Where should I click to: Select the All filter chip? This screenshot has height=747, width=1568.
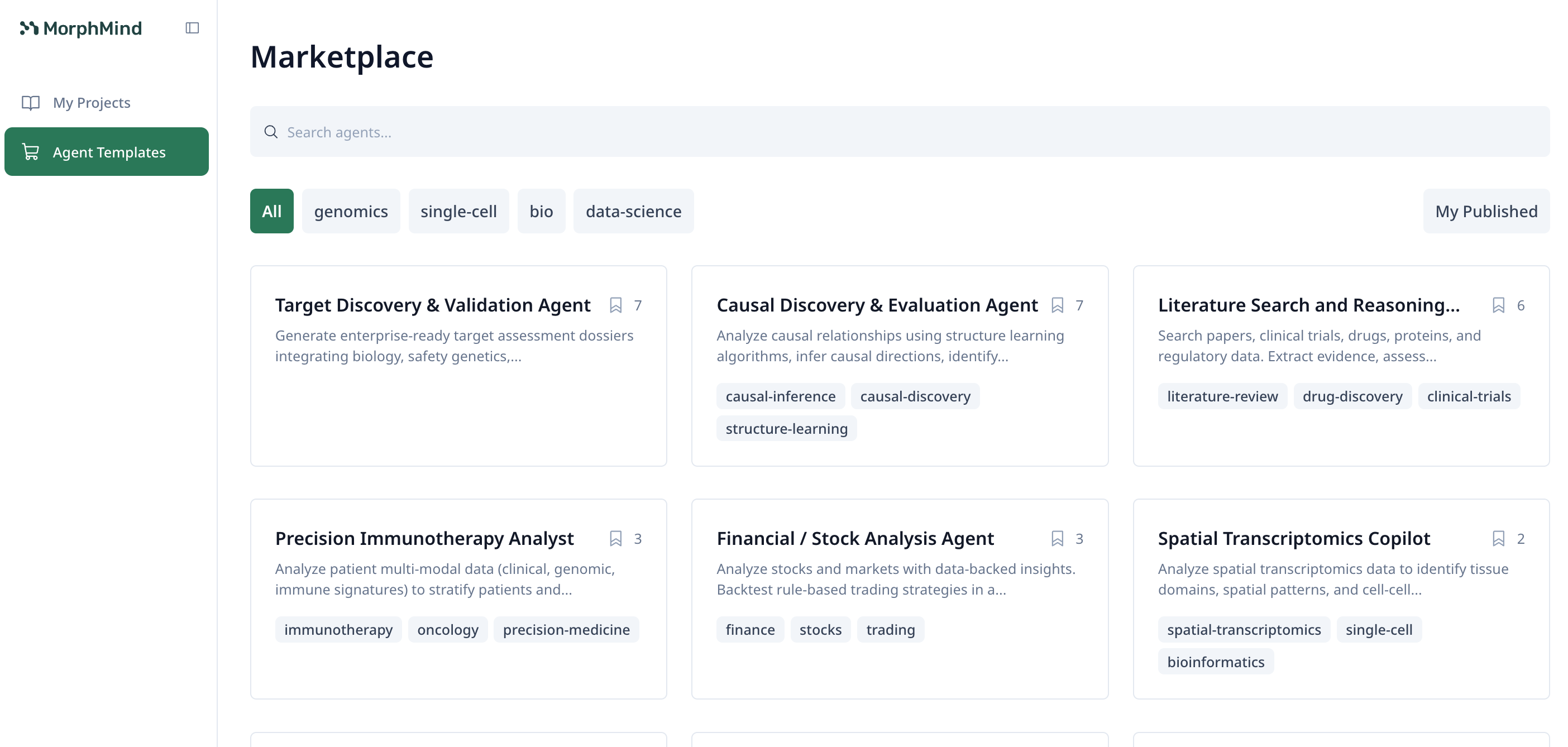coord(271,211)
